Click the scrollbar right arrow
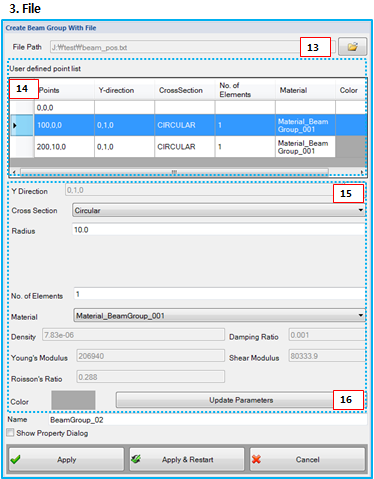This screenshot has width=374, height=479. [x=362, y=172]
